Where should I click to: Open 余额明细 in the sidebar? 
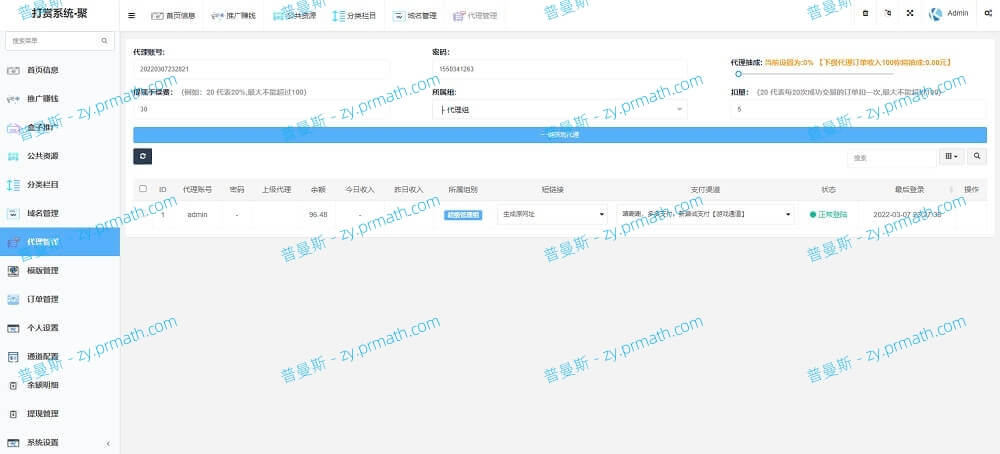(x=59, y=385)
